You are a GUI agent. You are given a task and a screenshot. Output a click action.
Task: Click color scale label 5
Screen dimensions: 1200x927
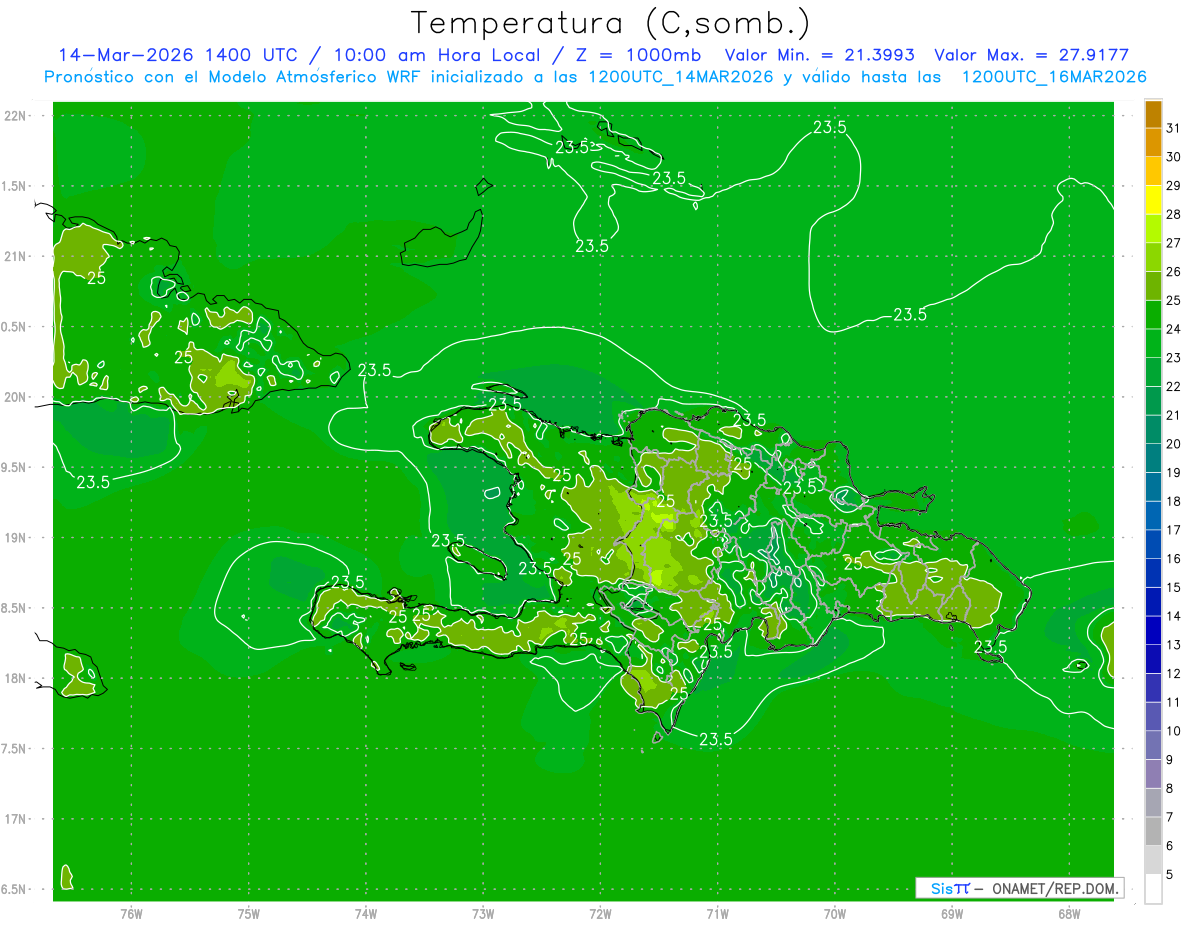tap(1170, 874)
